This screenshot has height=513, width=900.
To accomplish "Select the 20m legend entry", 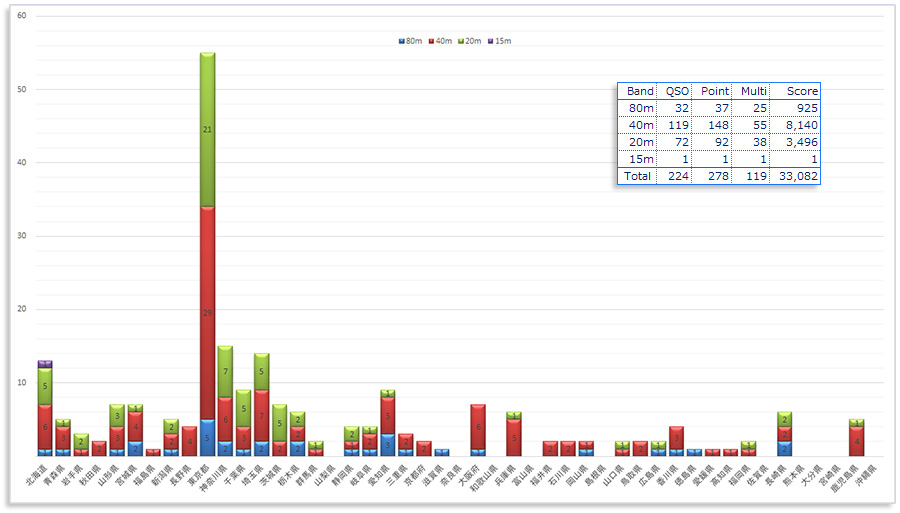I will 470,41.
